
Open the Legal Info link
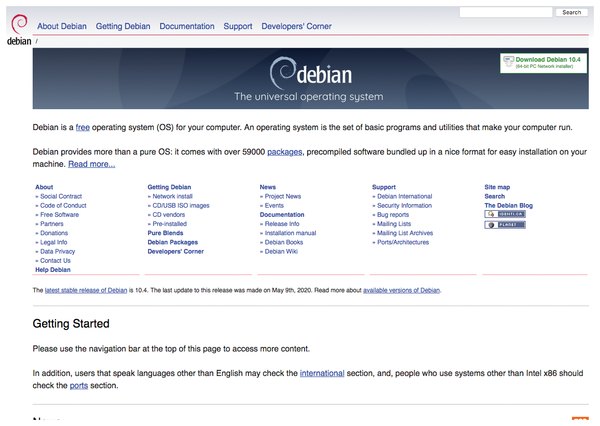(54, 242)
